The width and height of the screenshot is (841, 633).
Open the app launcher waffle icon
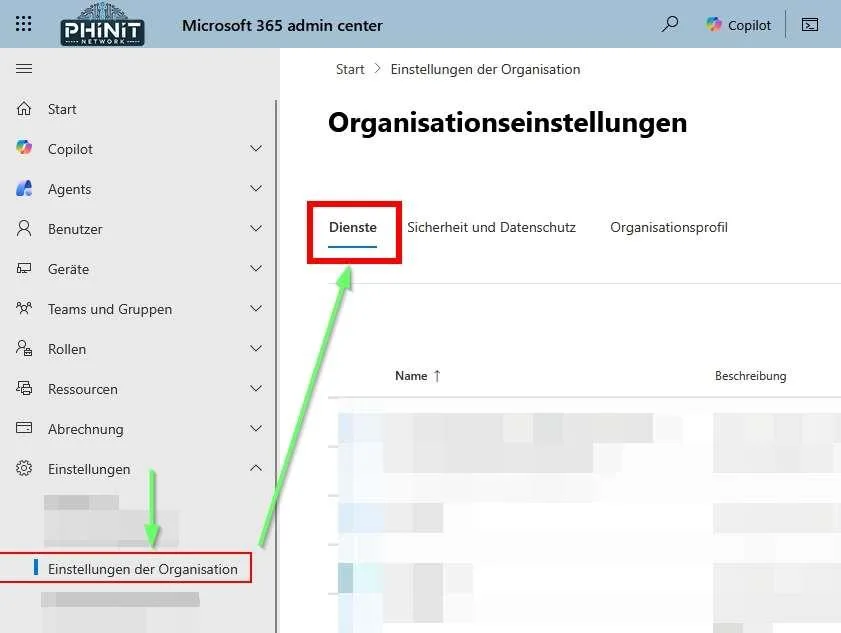coord(24,25)
